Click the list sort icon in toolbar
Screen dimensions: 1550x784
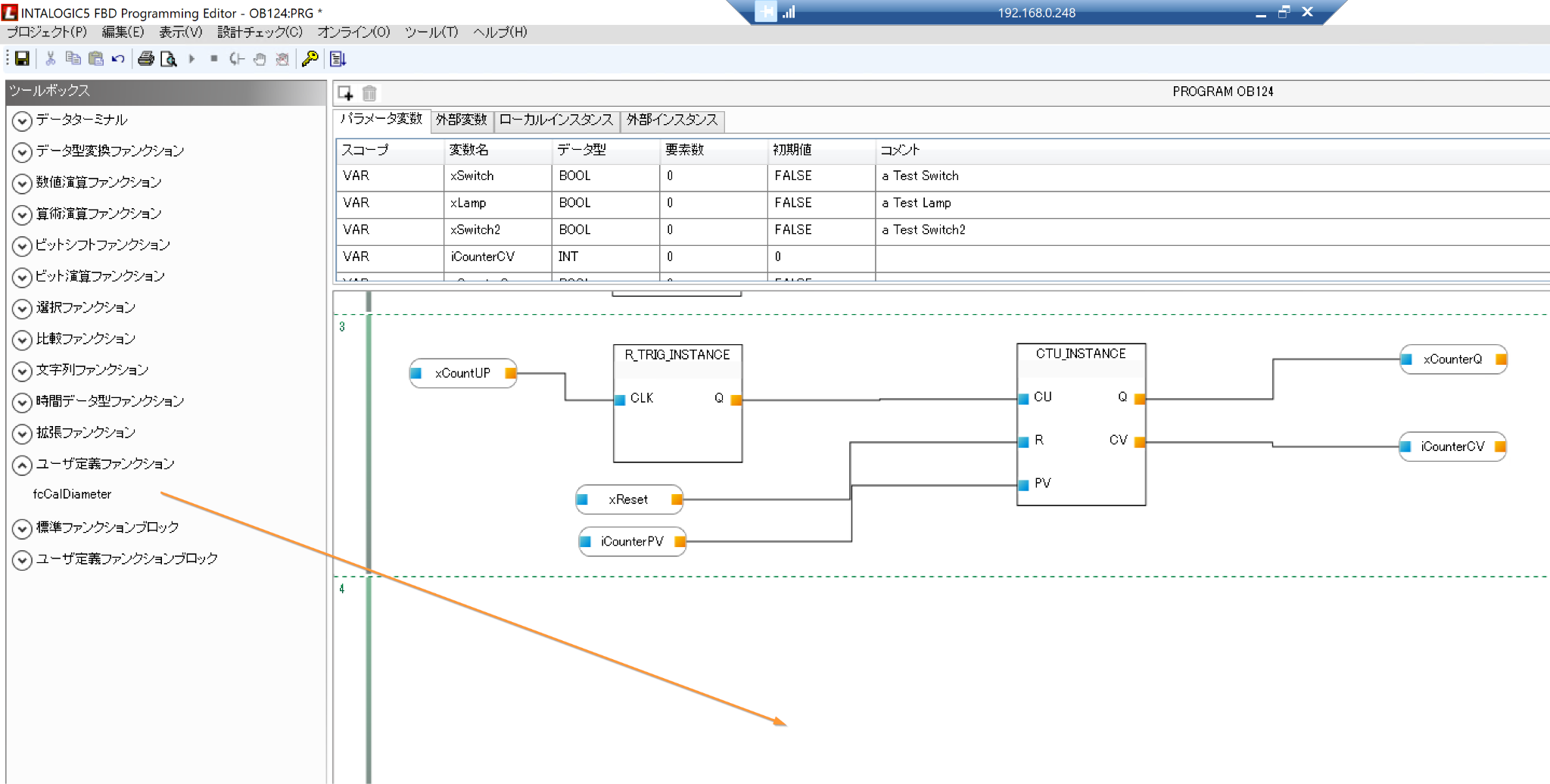point(338,59)
